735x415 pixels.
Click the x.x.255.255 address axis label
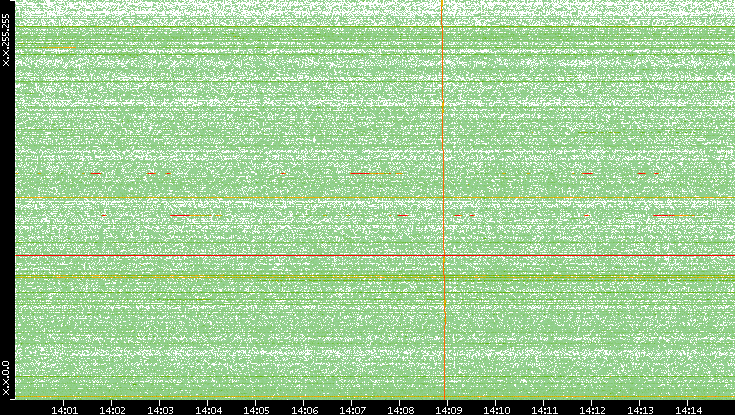coord(6,40)
